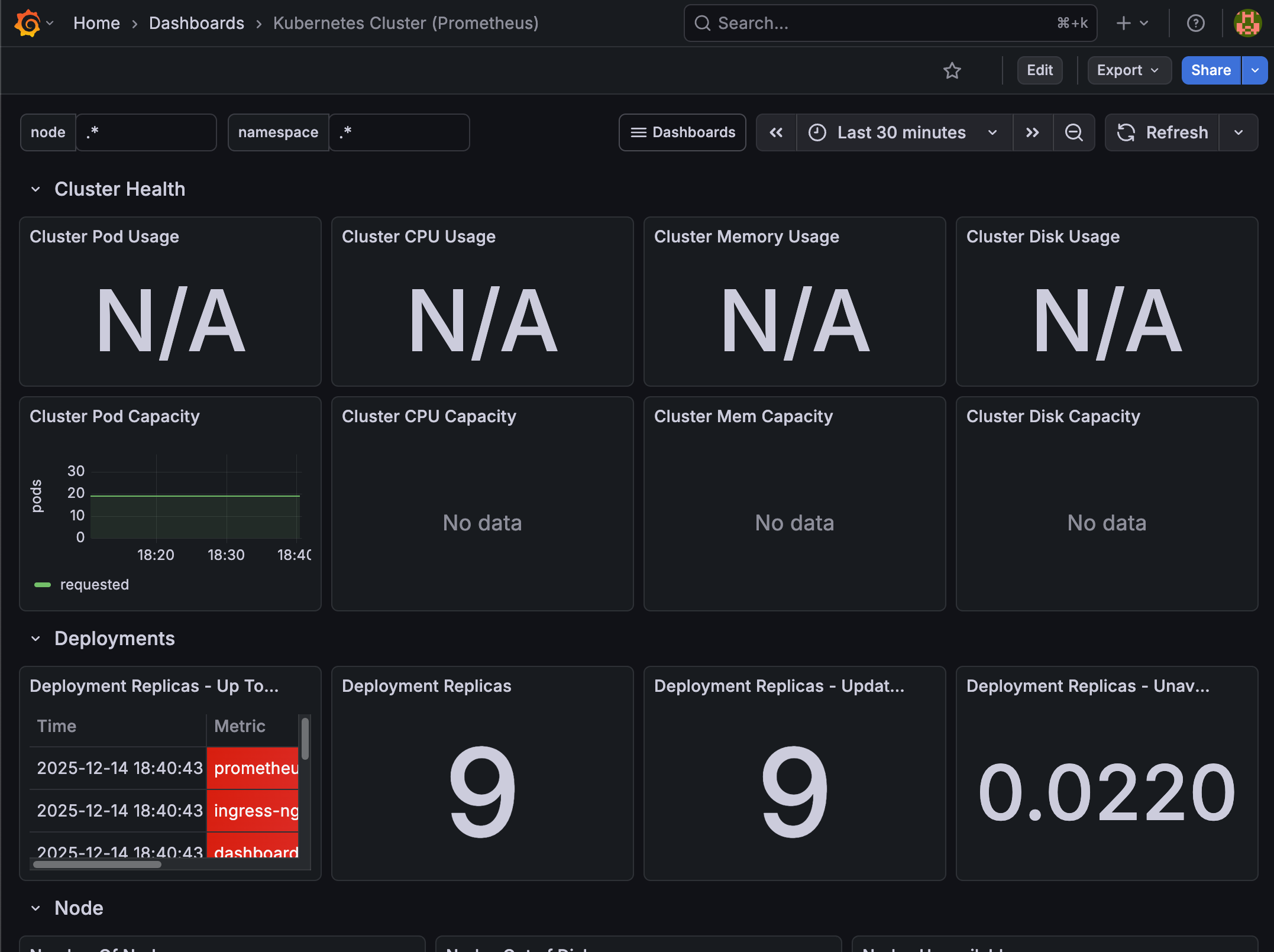Open the Export dropdown

coord(1129,70)
